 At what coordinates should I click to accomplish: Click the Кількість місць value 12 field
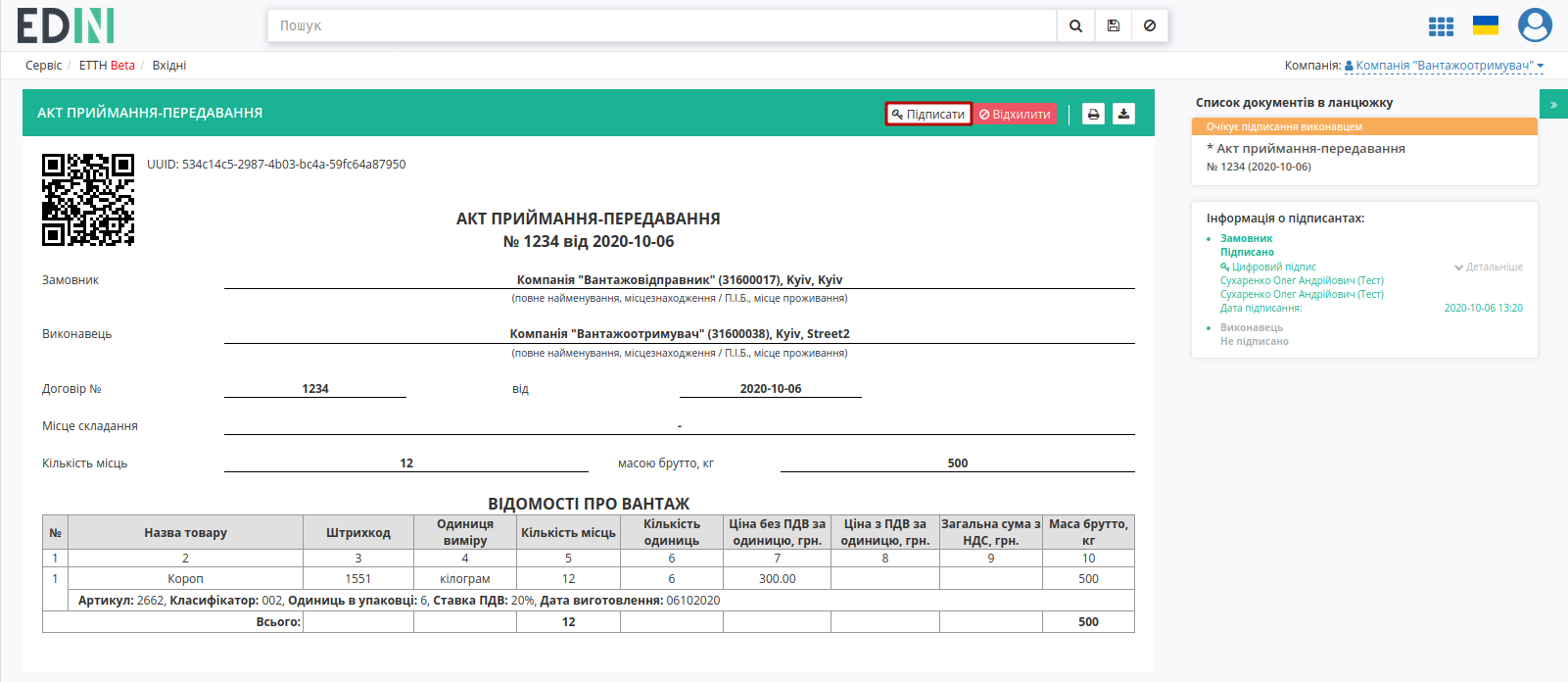[x=406, y=463]
